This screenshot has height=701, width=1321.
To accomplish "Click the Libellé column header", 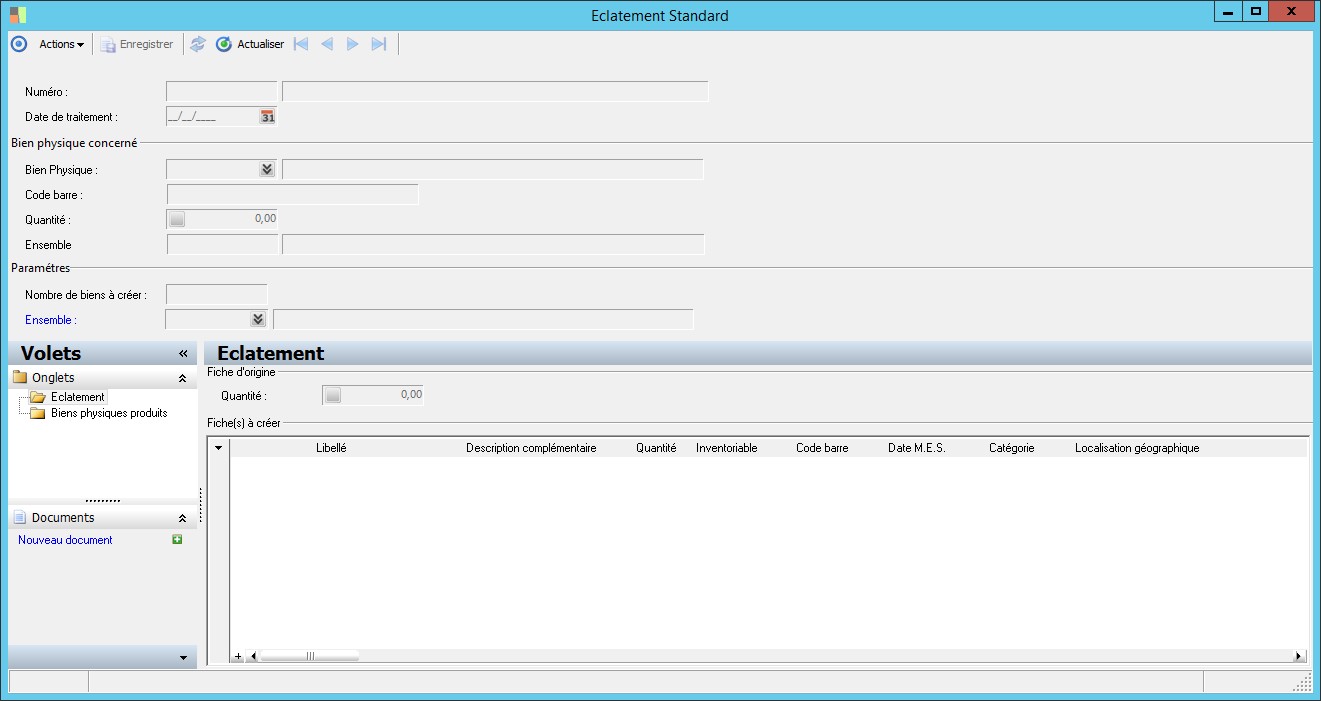I will 331,448.
